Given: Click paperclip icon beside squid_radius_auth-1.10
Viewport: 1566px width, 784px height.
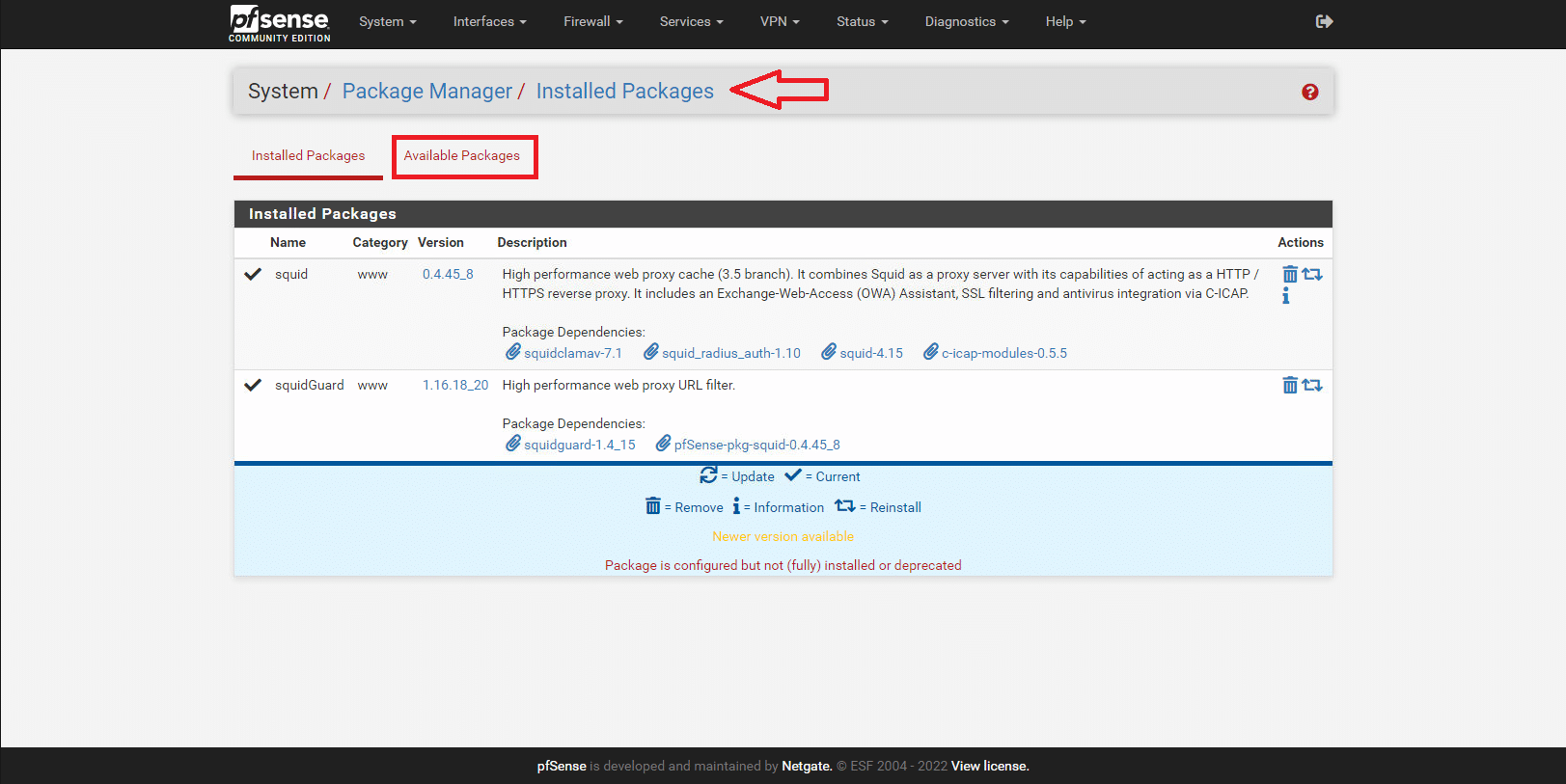Looking at the screenshot, I should point(651,352).
